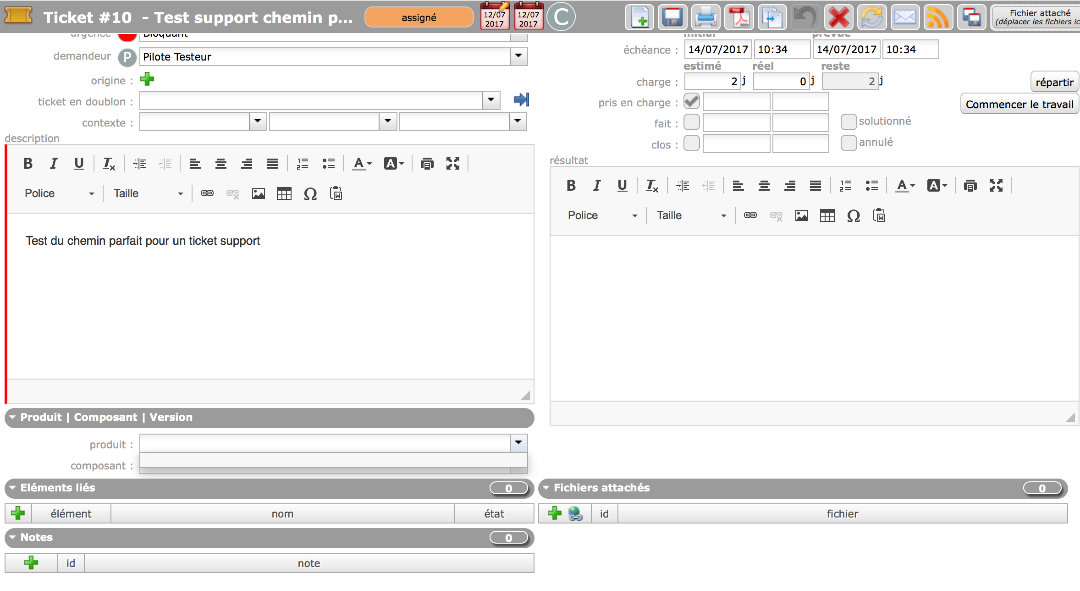This screenshot has width=1080, height=591.
Task: Send the ticket by email via envelope icon
Action: tap(905, 17)
